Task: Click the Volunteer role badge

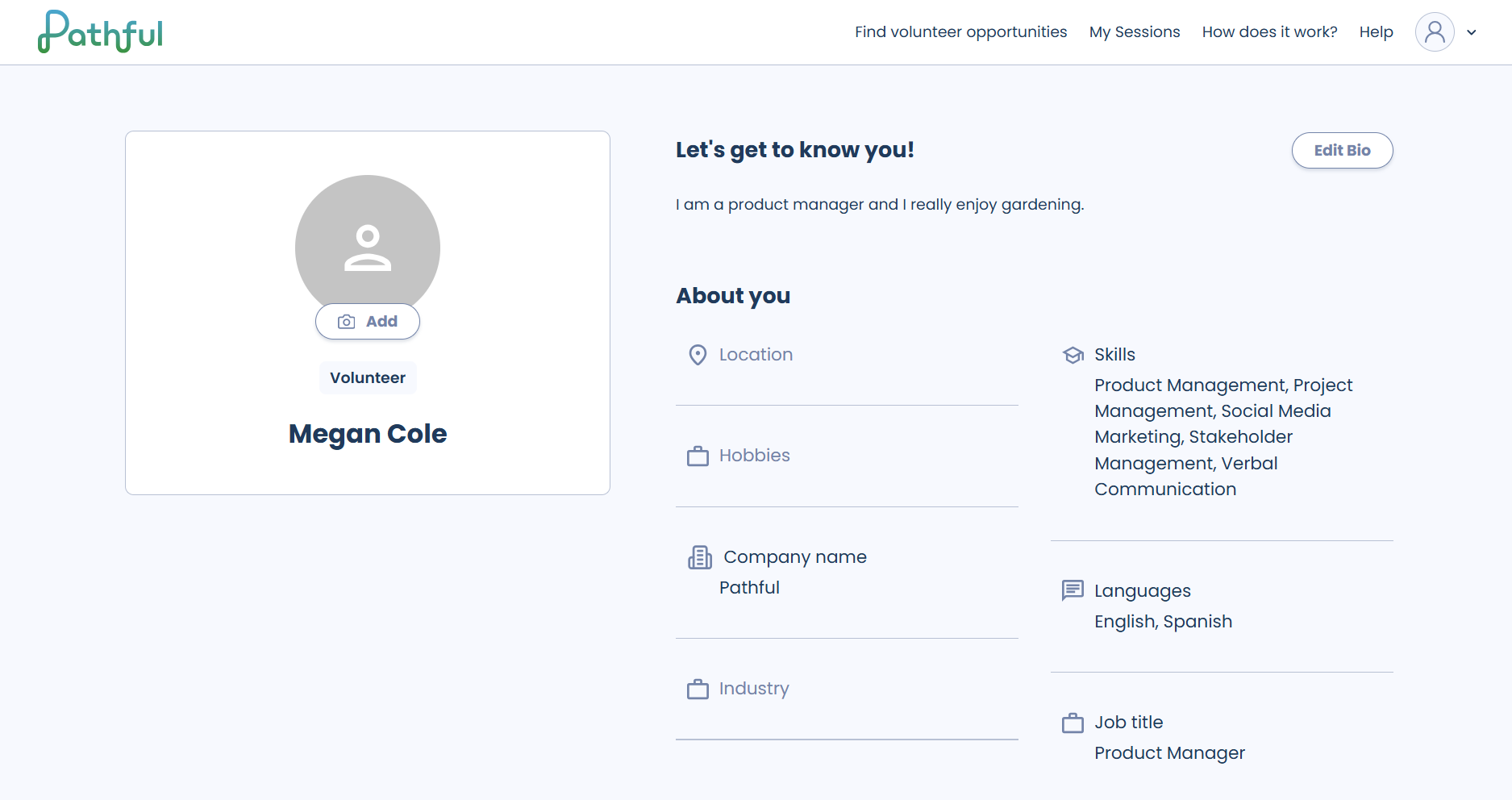Action: coord(368,377)
